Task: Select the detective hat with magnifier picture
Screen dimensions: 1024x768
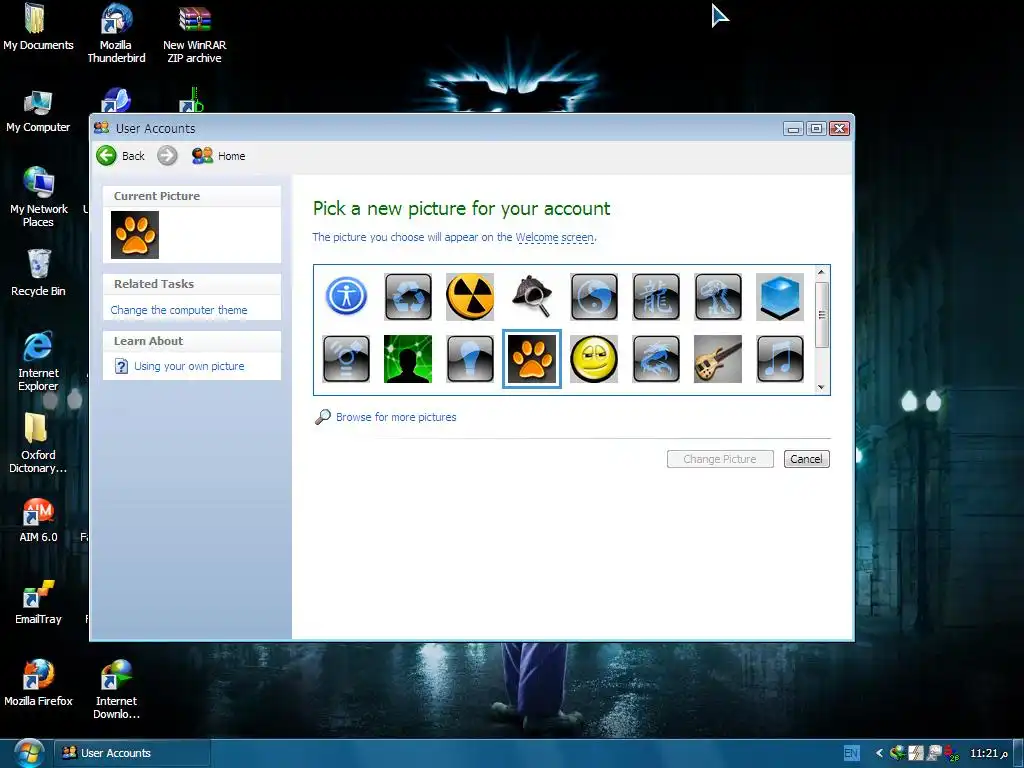Action: click(x=532, y=296)
